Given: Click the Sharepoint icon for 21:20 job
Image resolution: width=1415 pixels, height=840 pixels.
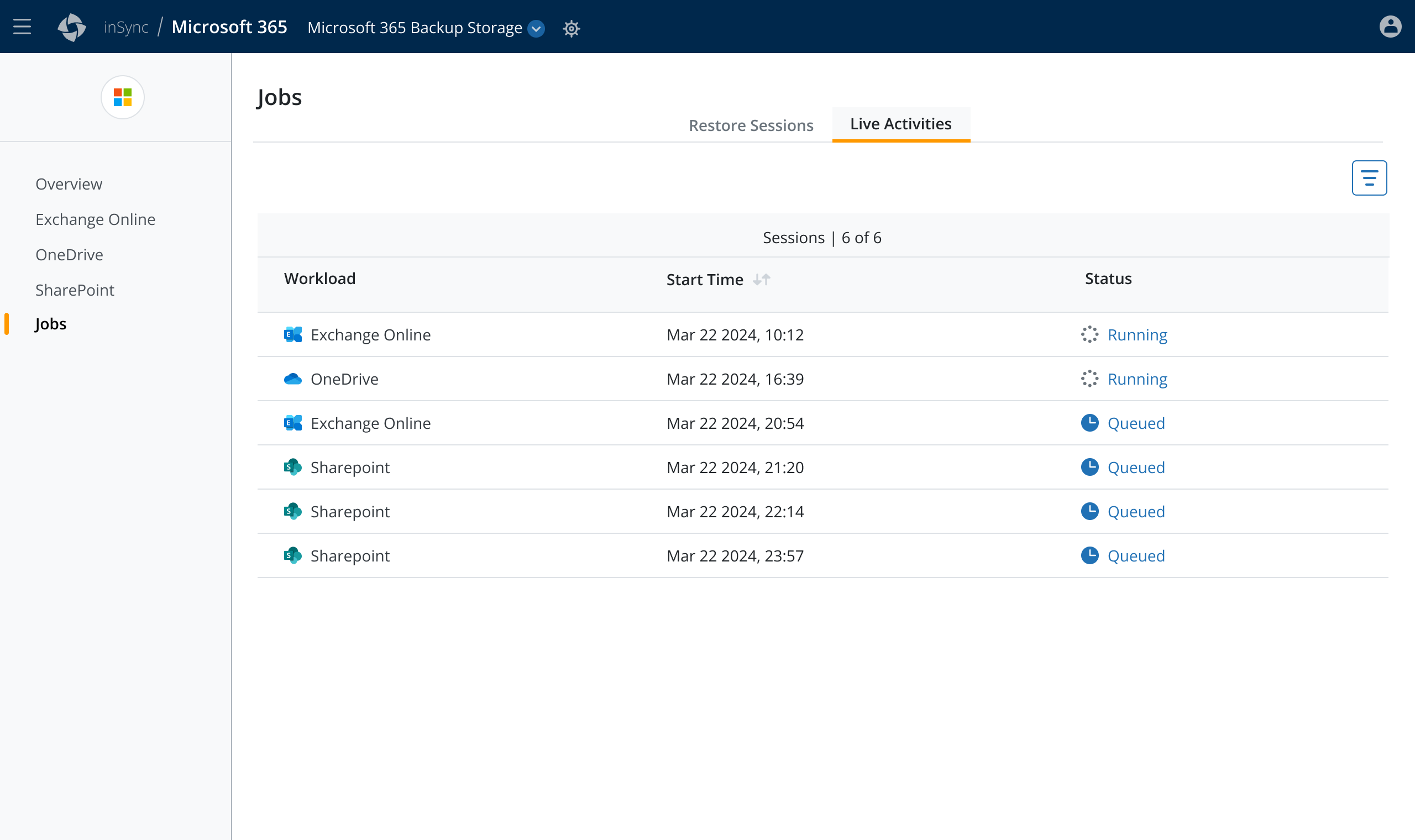Looking at the screenshot, I should (292, 467).
